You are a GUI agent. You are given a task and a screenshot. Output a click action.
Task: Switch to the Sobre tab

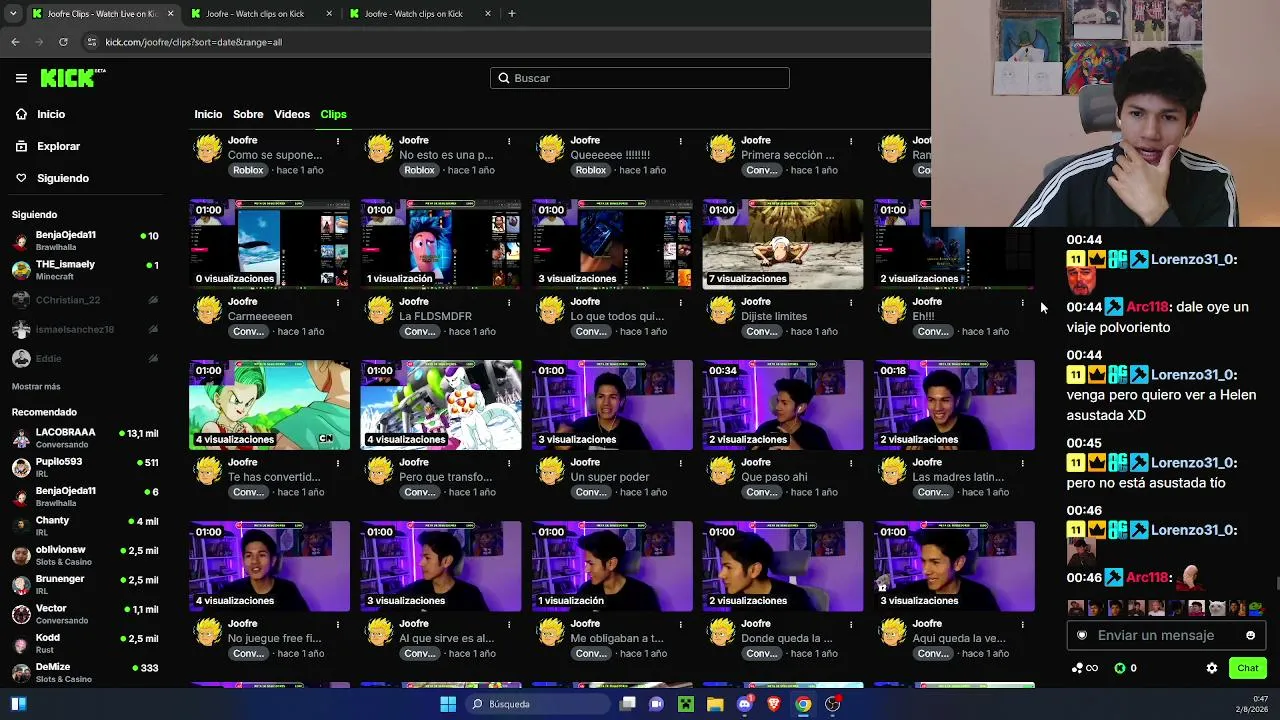tap(248, 114)
